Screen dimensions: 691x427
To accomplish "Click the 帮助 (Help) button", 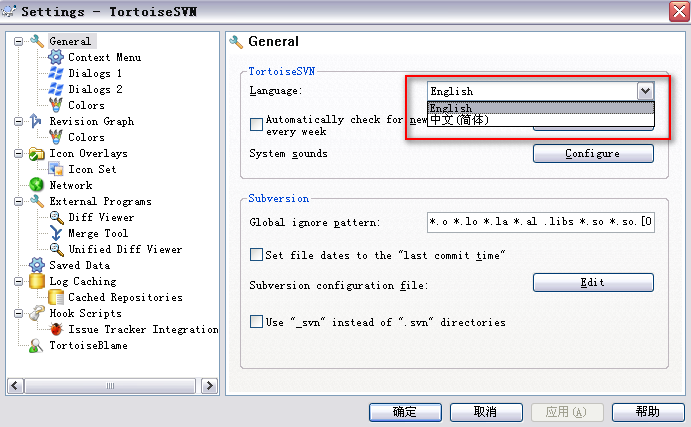I will [648, 412].
